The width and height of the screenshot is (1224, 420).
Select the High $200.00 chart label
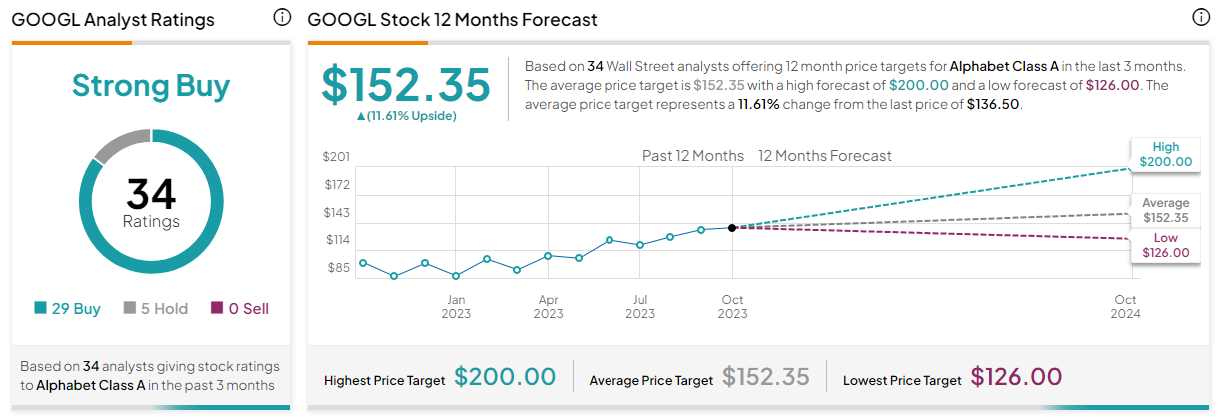point(1165,154)
